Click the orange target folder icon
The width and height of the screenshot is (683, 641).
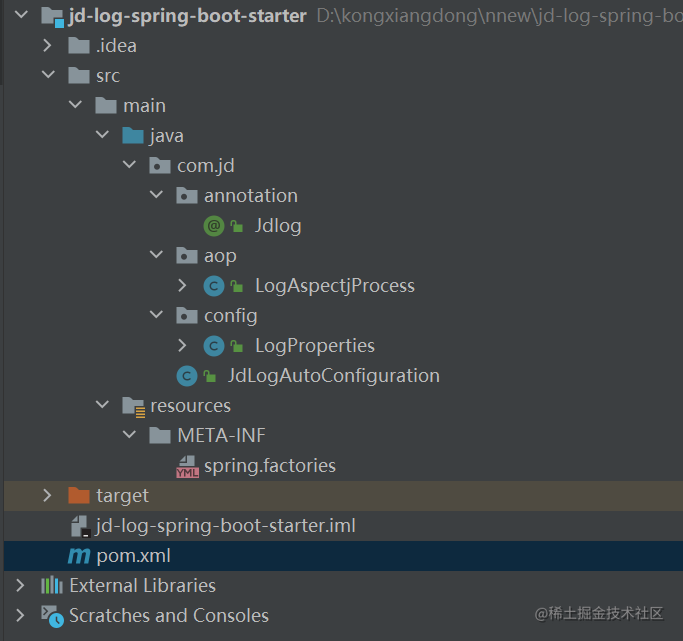click(79, 496)
